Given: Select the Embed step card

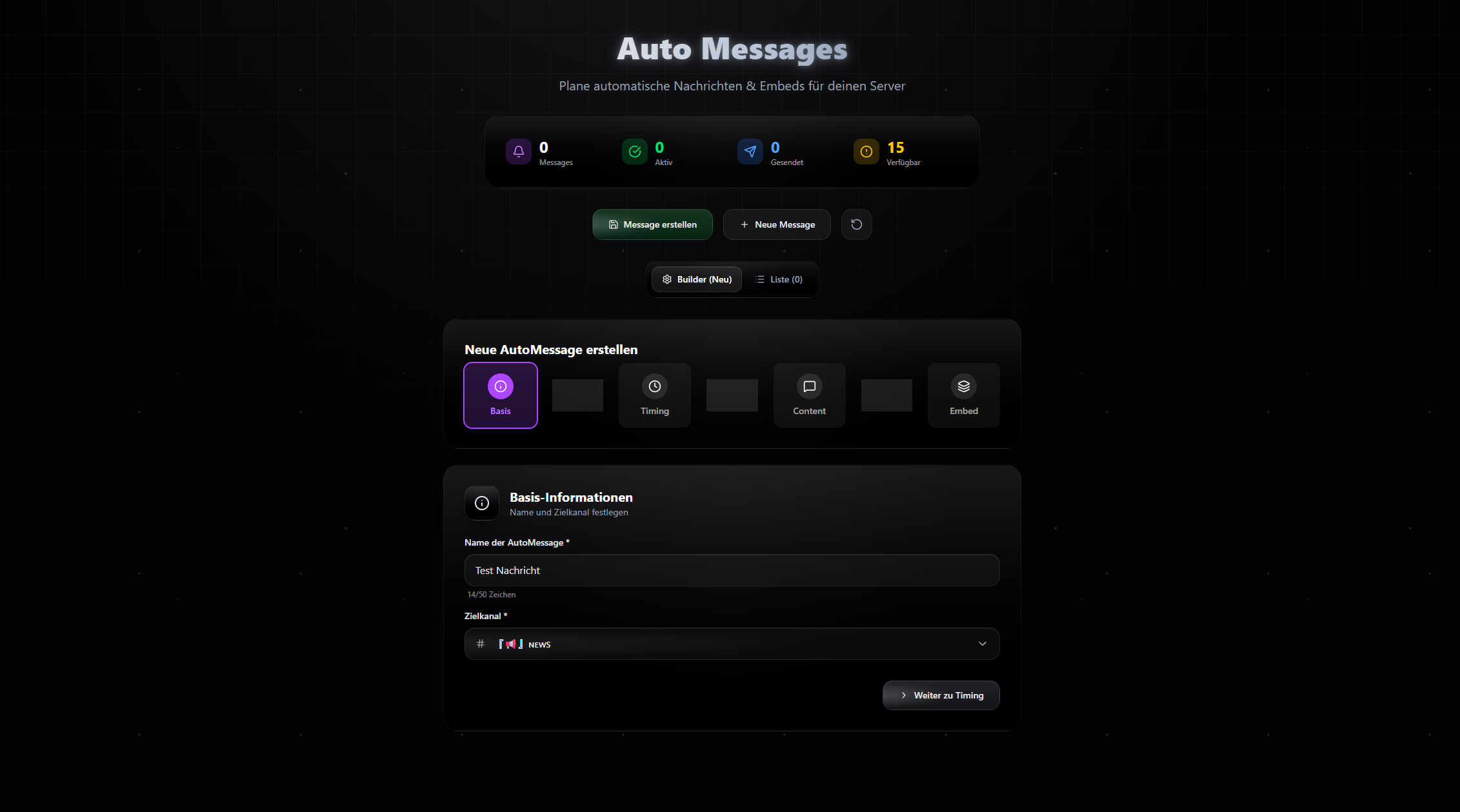Looking at the screenshot, I should click(x=963, y=395).
